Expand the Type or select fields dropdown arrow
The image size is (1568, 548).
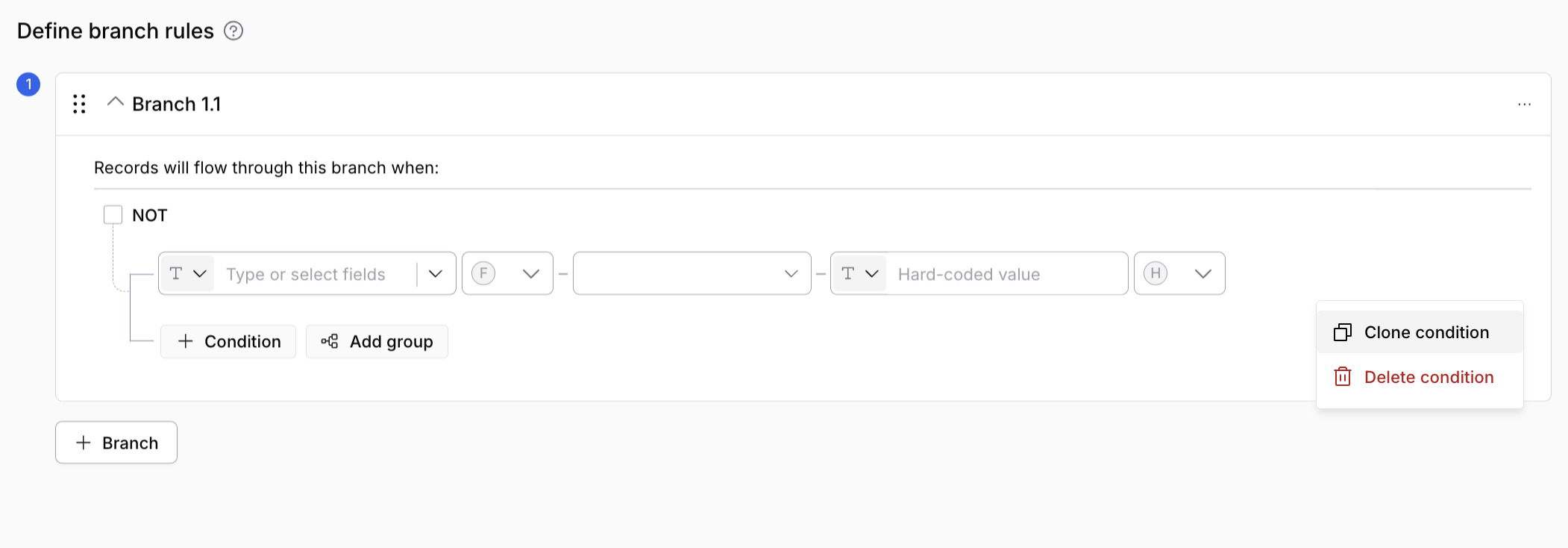(436, 273)
